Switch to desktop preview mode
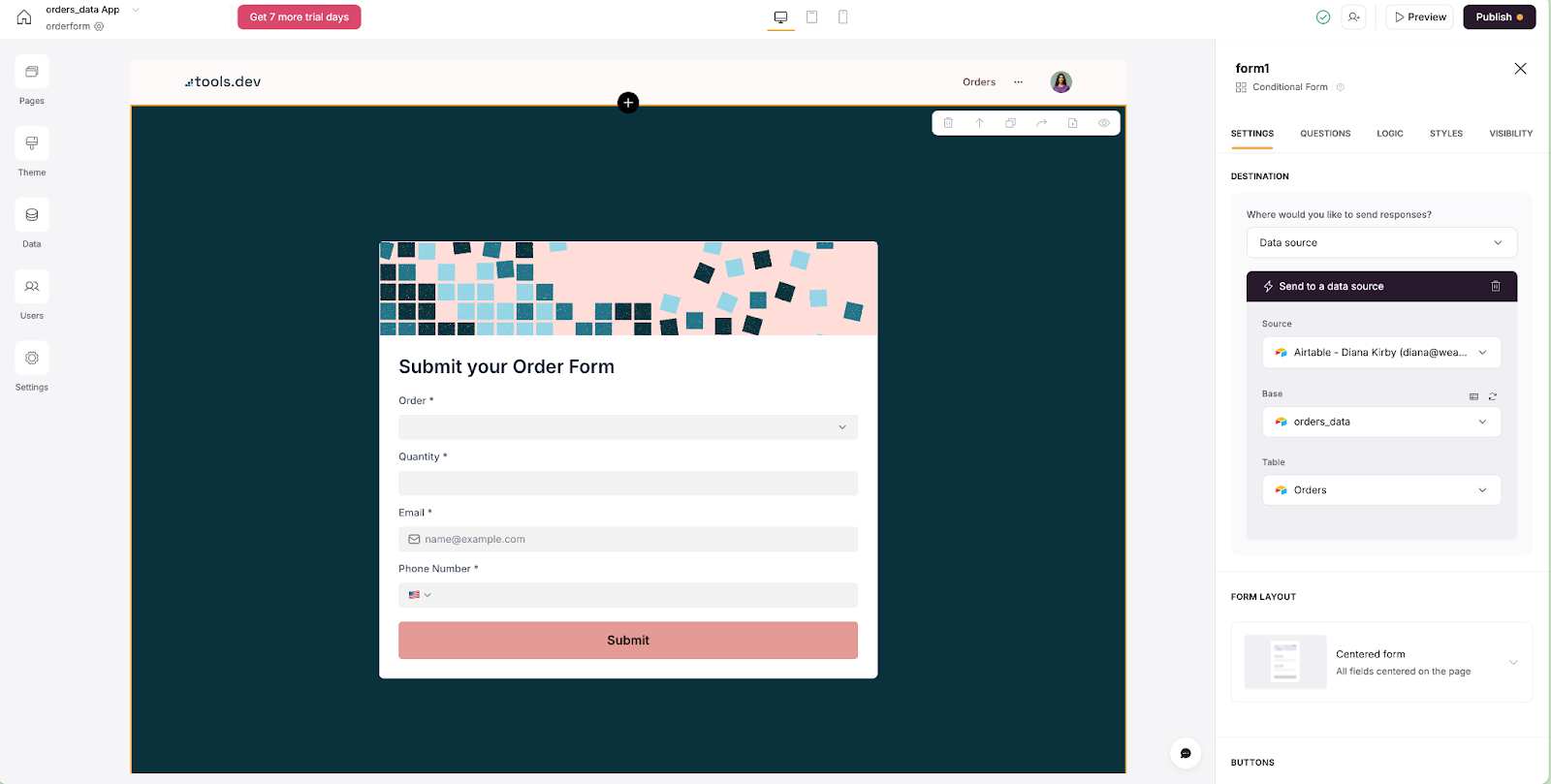The image size is (1551, 784). tap(780, 17)
